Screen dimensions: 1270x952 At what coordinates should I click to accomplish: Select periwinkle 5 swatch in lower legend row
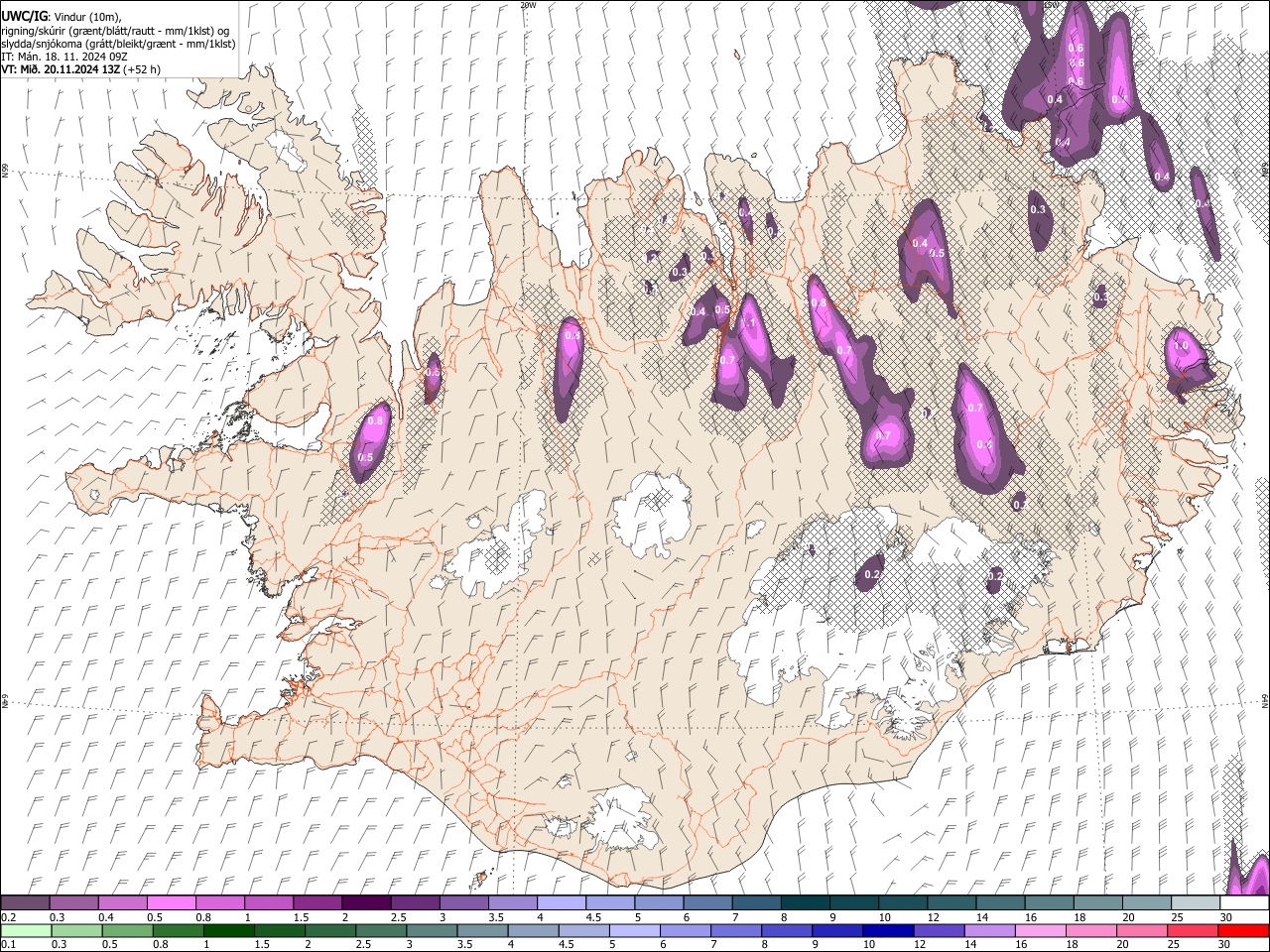pos(633,930)
